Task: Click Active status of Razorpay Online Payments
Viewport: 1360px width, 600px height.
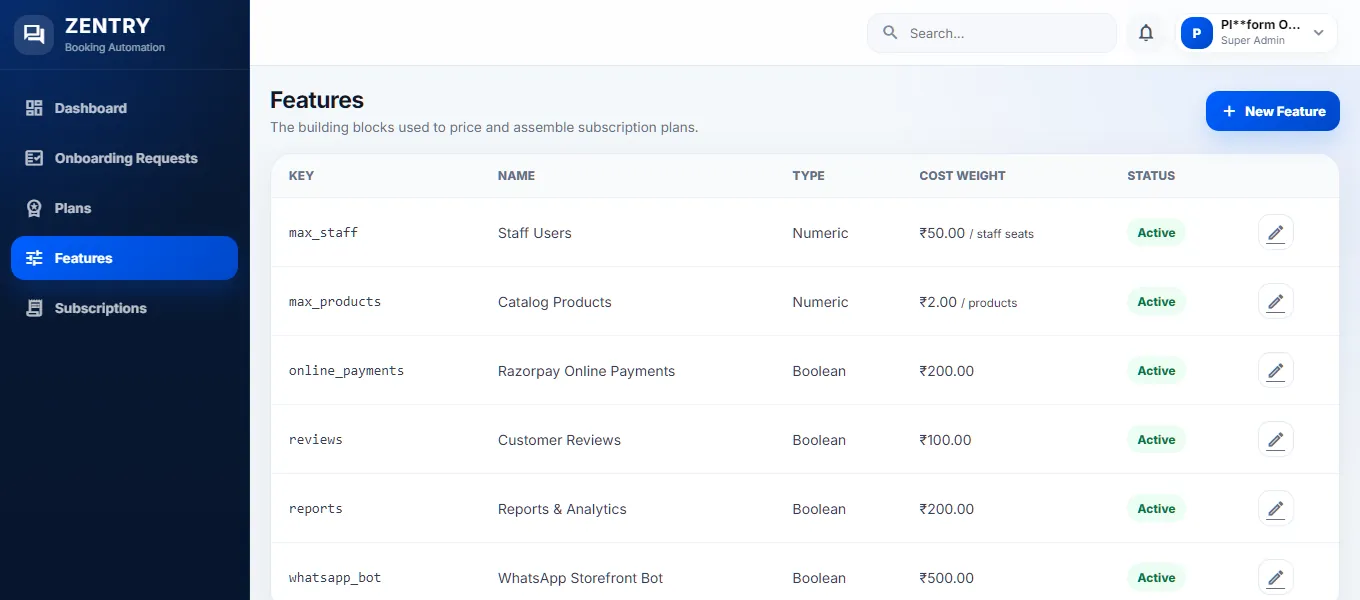Action: (1156, 370)
